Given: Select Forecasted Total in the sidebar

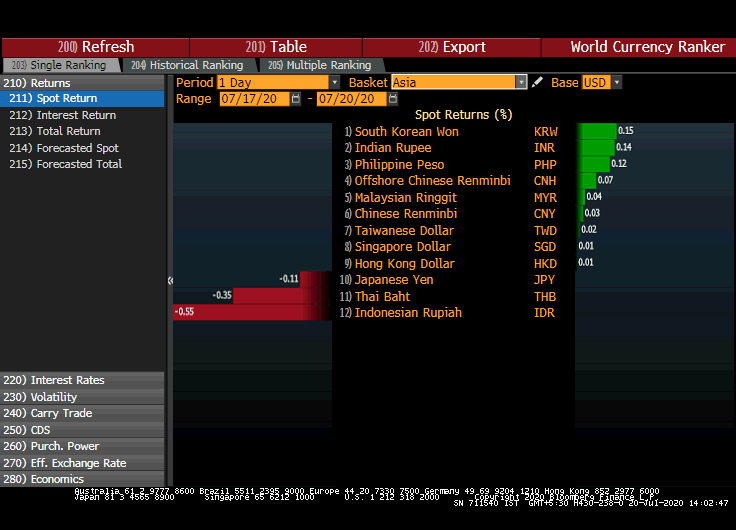Looking at the screenshot, I should coord(79,164).
